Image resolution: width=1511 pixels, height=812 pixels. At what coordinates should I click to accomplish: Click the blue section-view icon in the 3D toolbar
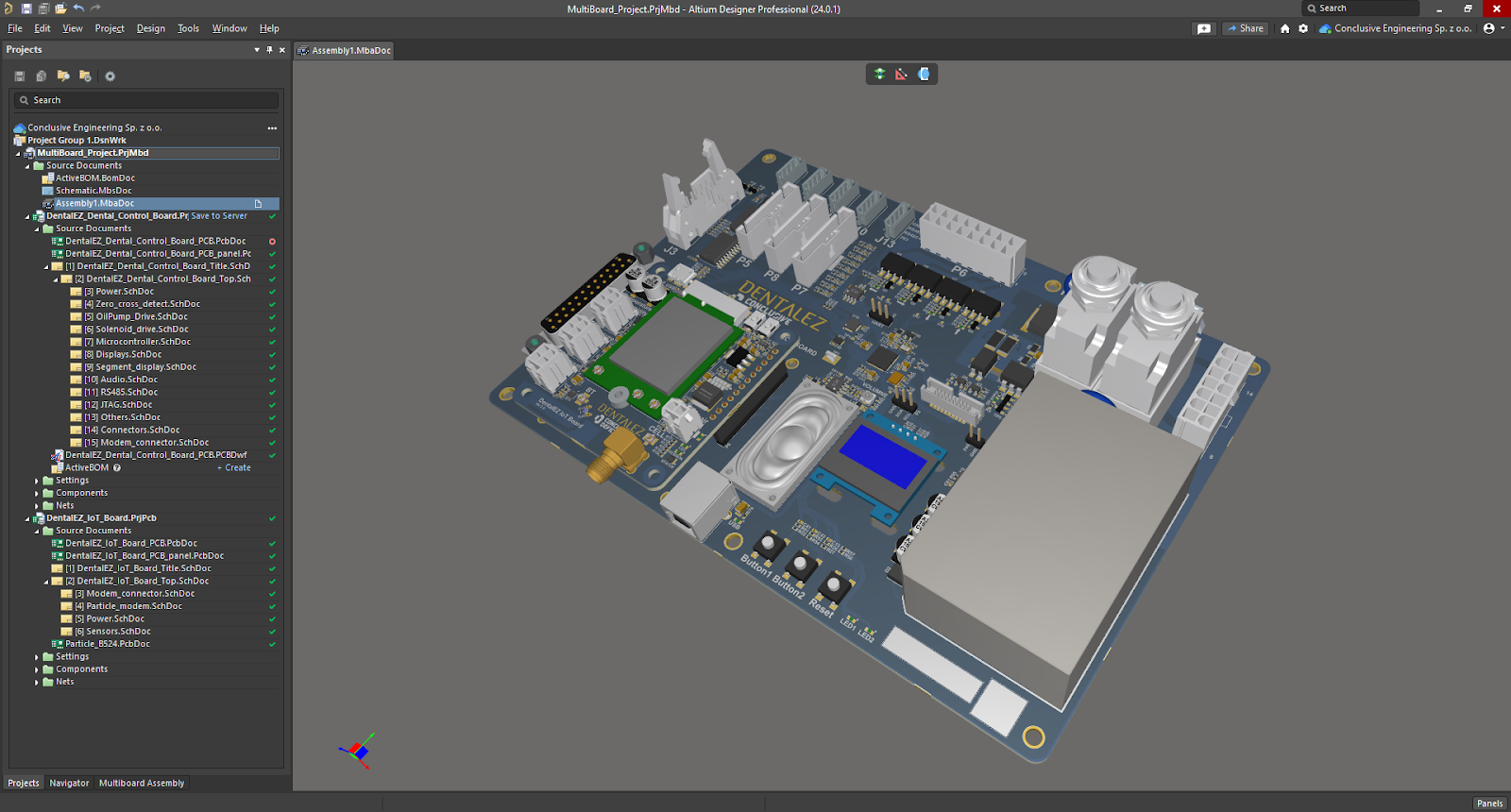click(924, 74)
